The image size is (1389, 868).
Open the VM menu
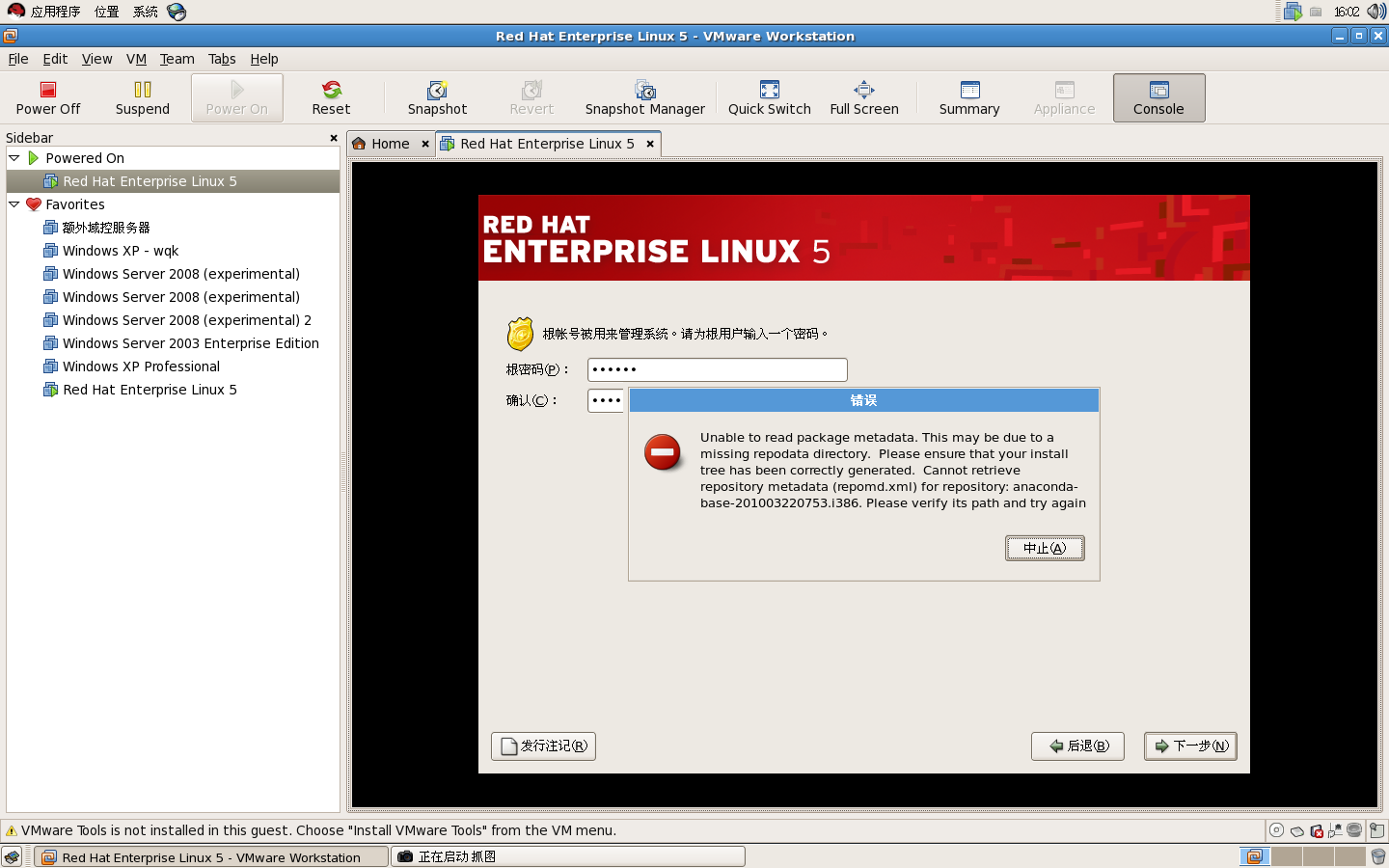136,59
